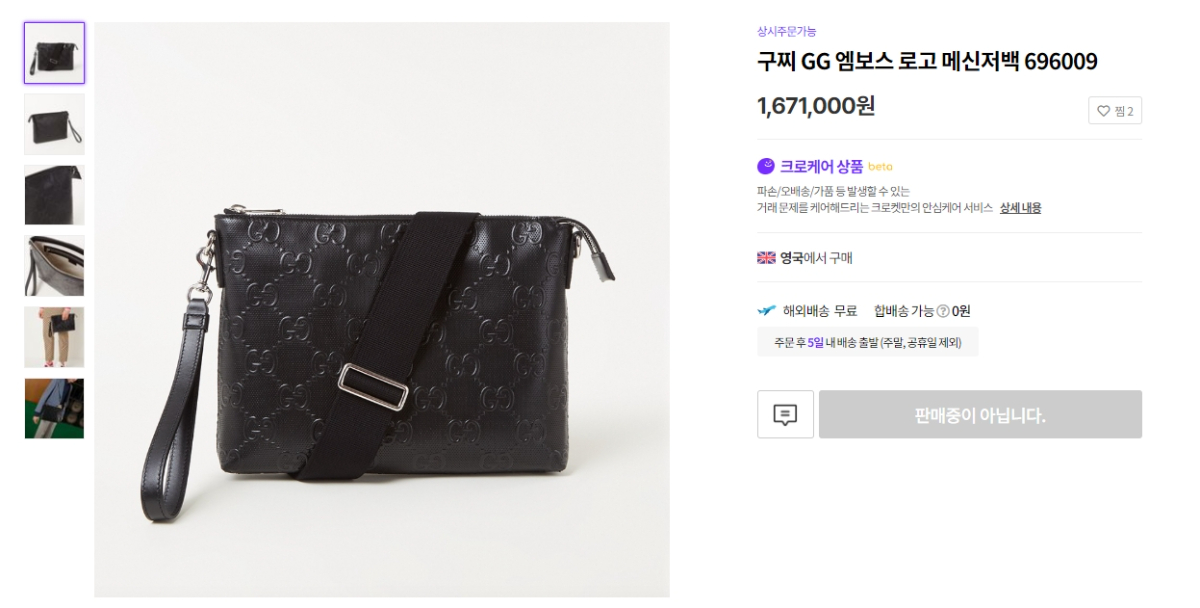Screen dimensions: 1200x608
Task: Select the first thumbnail of bag front
Action: pos(54,53)
